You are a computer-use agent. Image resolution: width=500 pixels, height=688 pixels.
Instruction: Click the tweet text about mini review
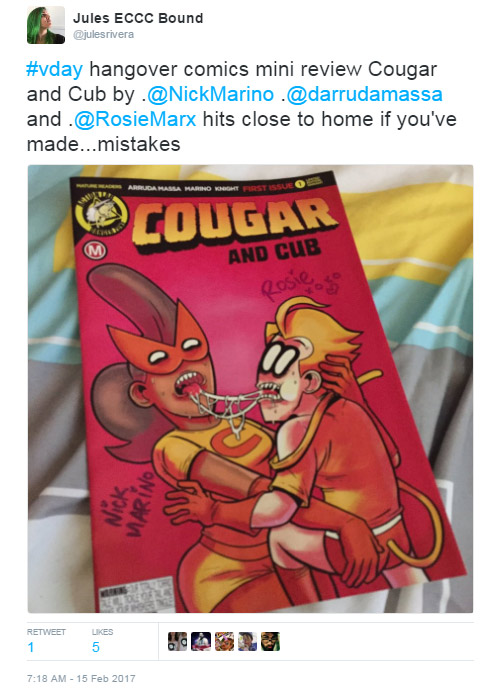click(x=242, y=107)
